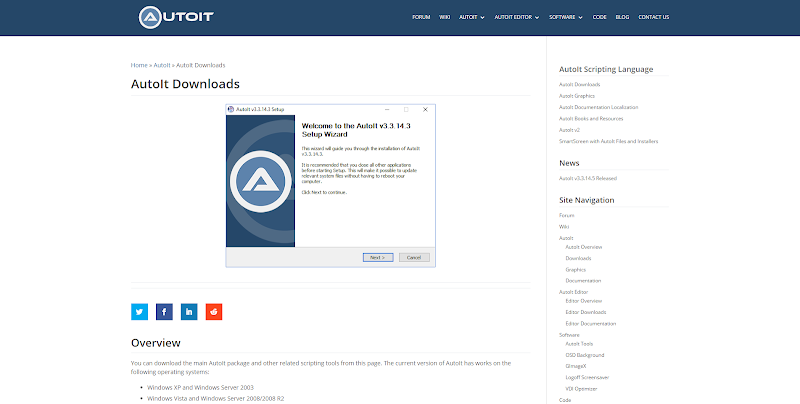Open AutoIt link under Site Navigation
This screenshot has height=404, width=800.
click(566, 238)
